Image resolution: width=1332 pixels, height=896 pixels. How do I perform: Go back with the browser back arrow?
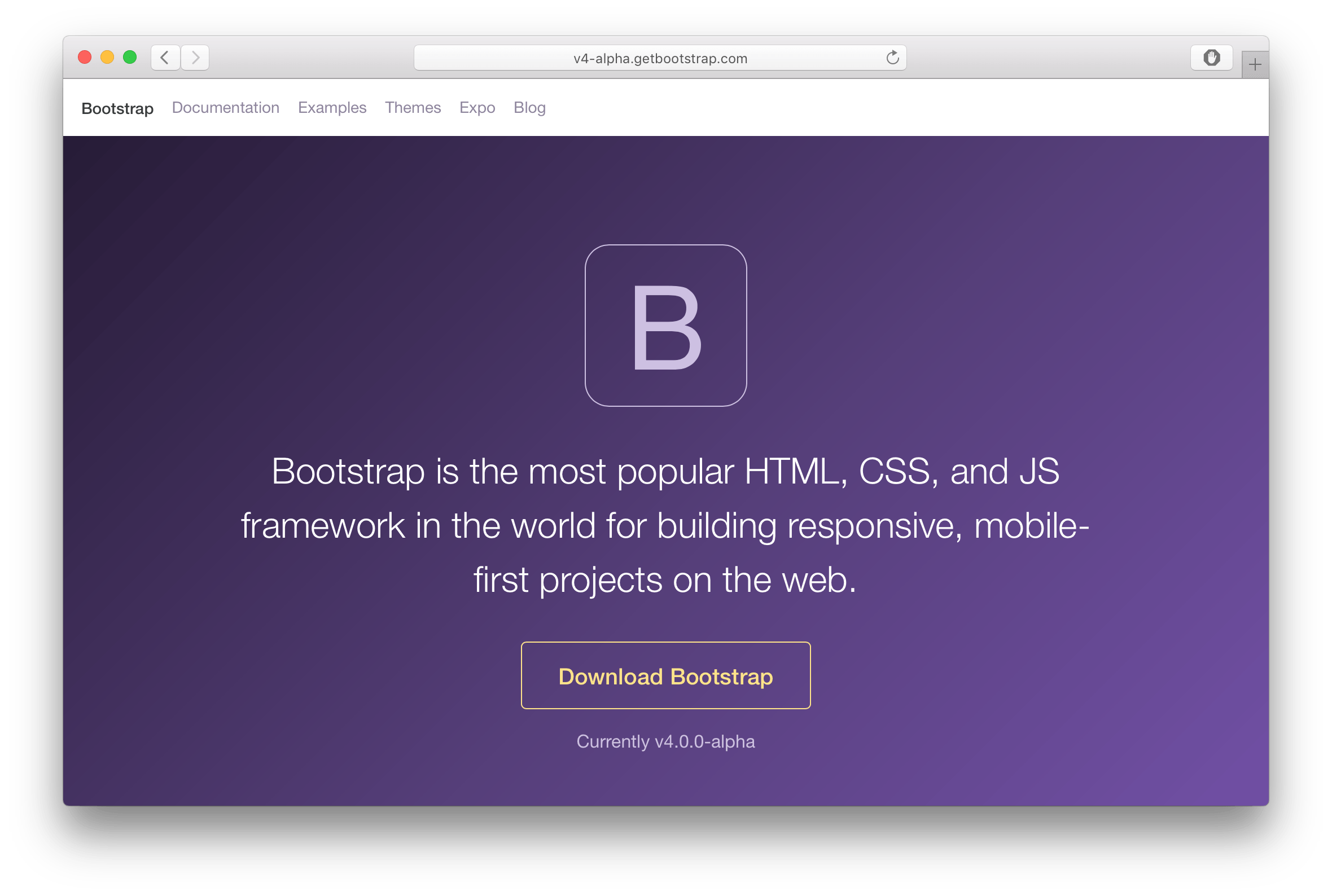point(165,58)
